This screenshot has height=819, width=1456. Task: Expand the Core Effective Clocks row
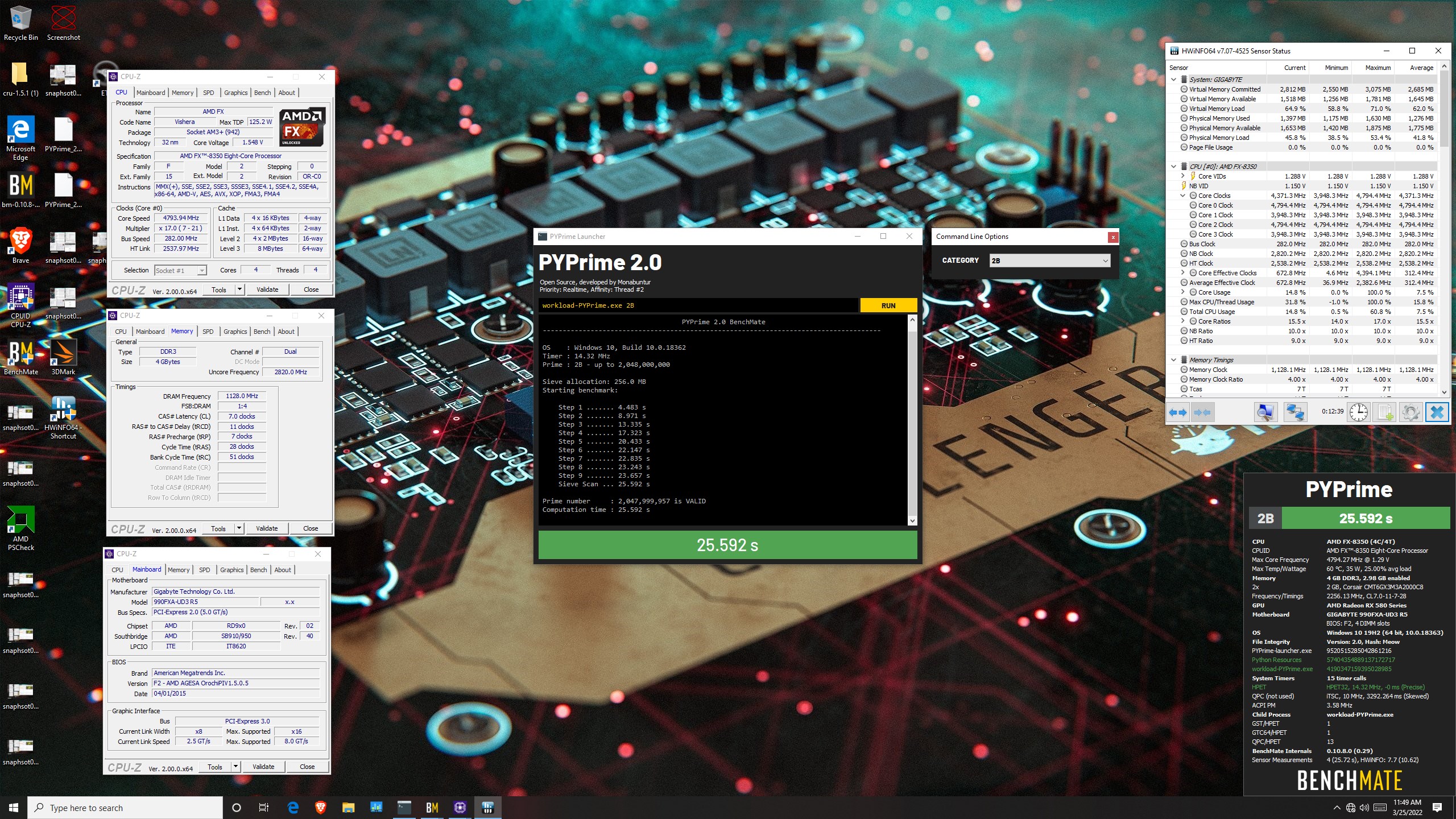tap(1182, 273)
